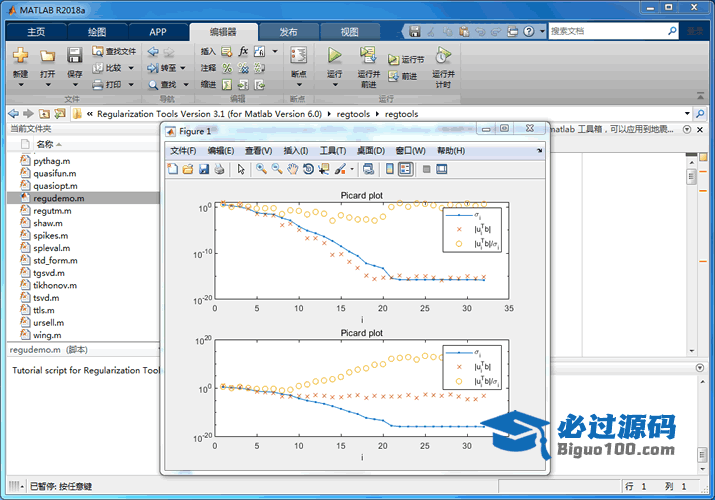Switch to the Home tab
Screen dimensions: 715x500
click(36, 32)
